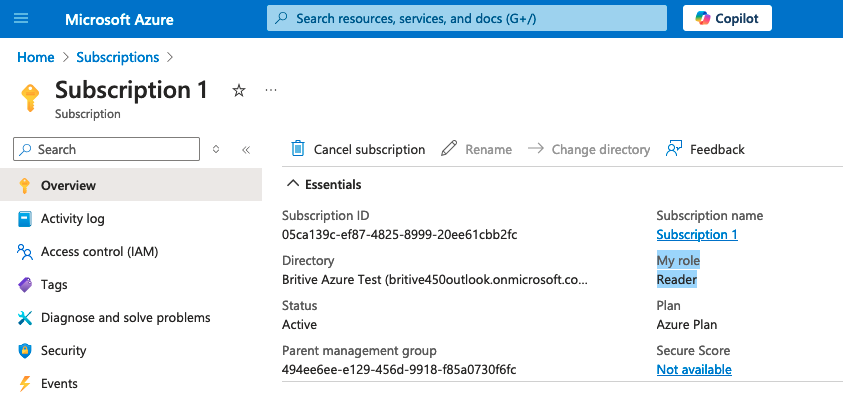The image size is (843, 400).
Task: Click the magnifier icon in global search
Action: [281, 18]
